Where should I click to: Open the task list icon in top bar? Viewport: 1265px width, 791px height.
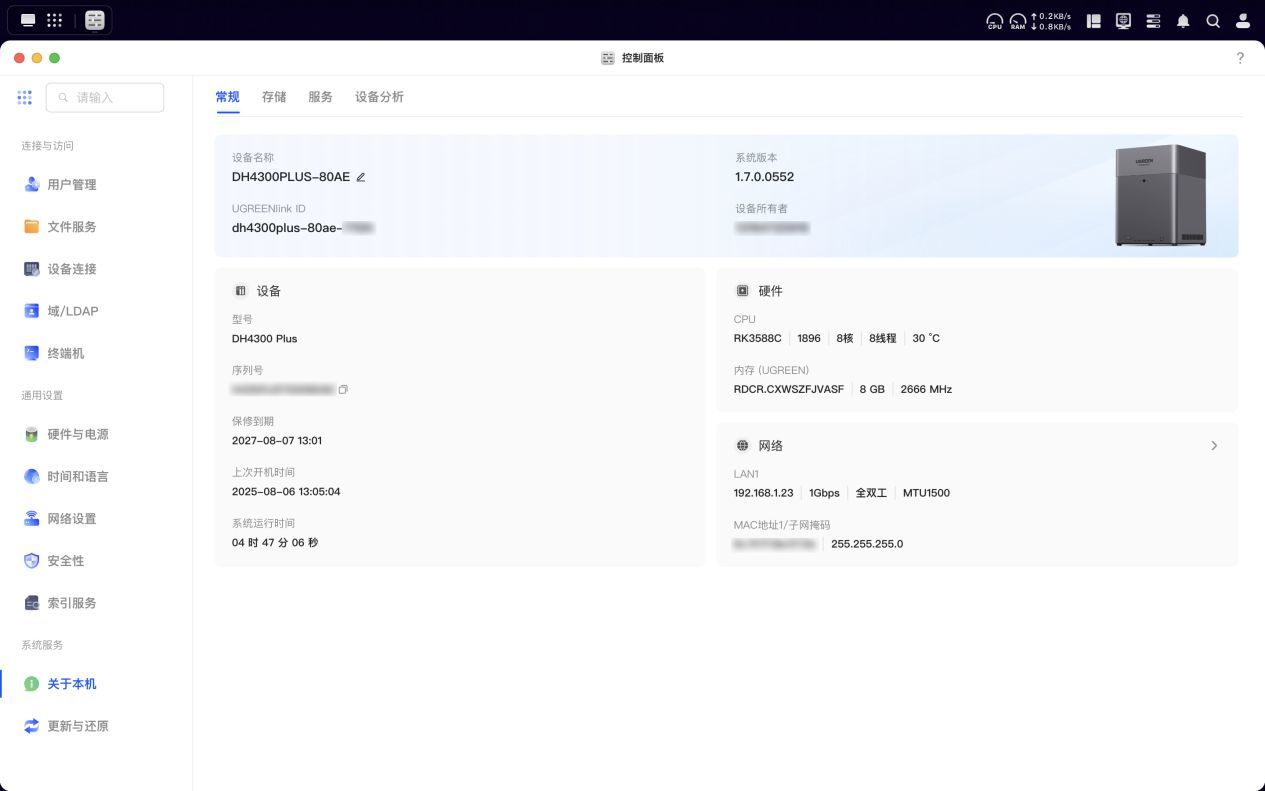pos(1153,20)
